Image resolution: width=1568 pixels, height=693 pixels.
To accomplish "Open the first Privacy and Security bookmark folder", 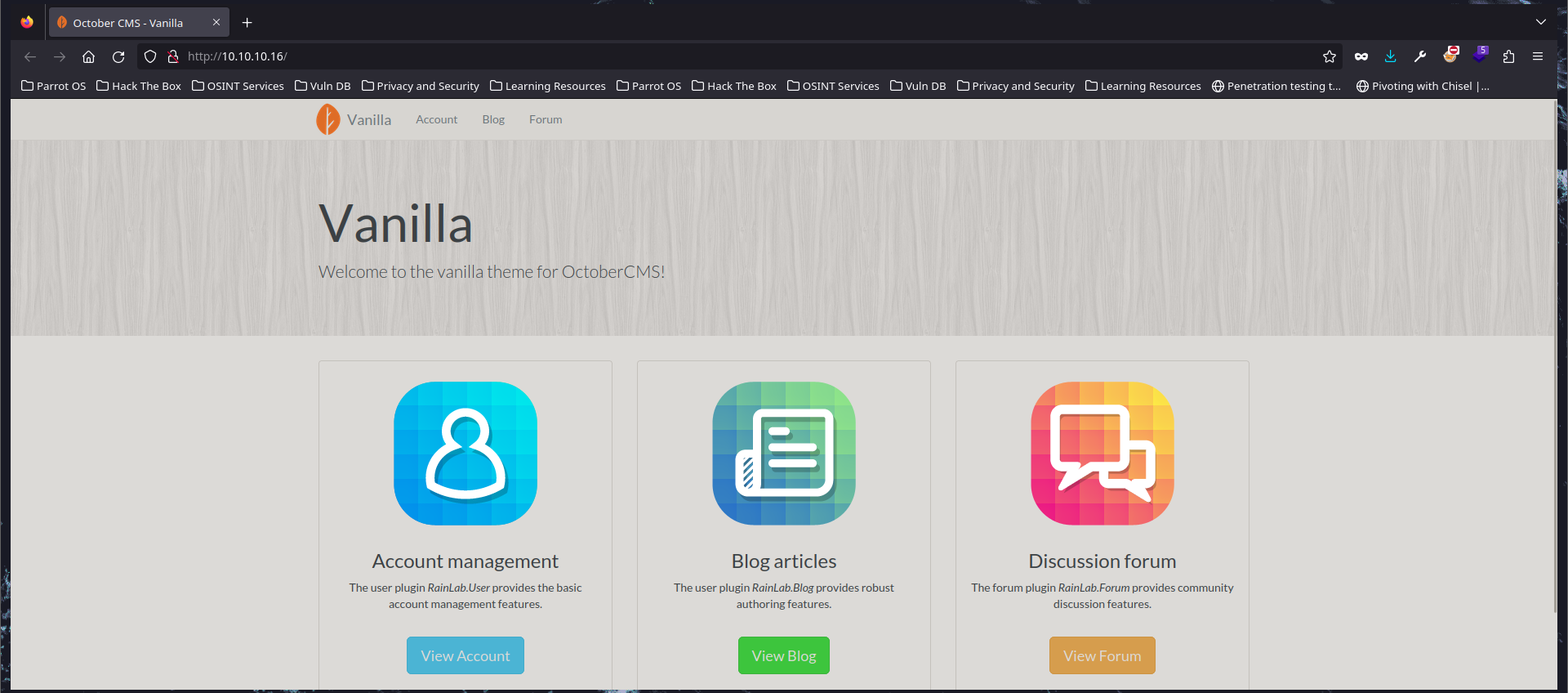I will [x=421, y=86].
